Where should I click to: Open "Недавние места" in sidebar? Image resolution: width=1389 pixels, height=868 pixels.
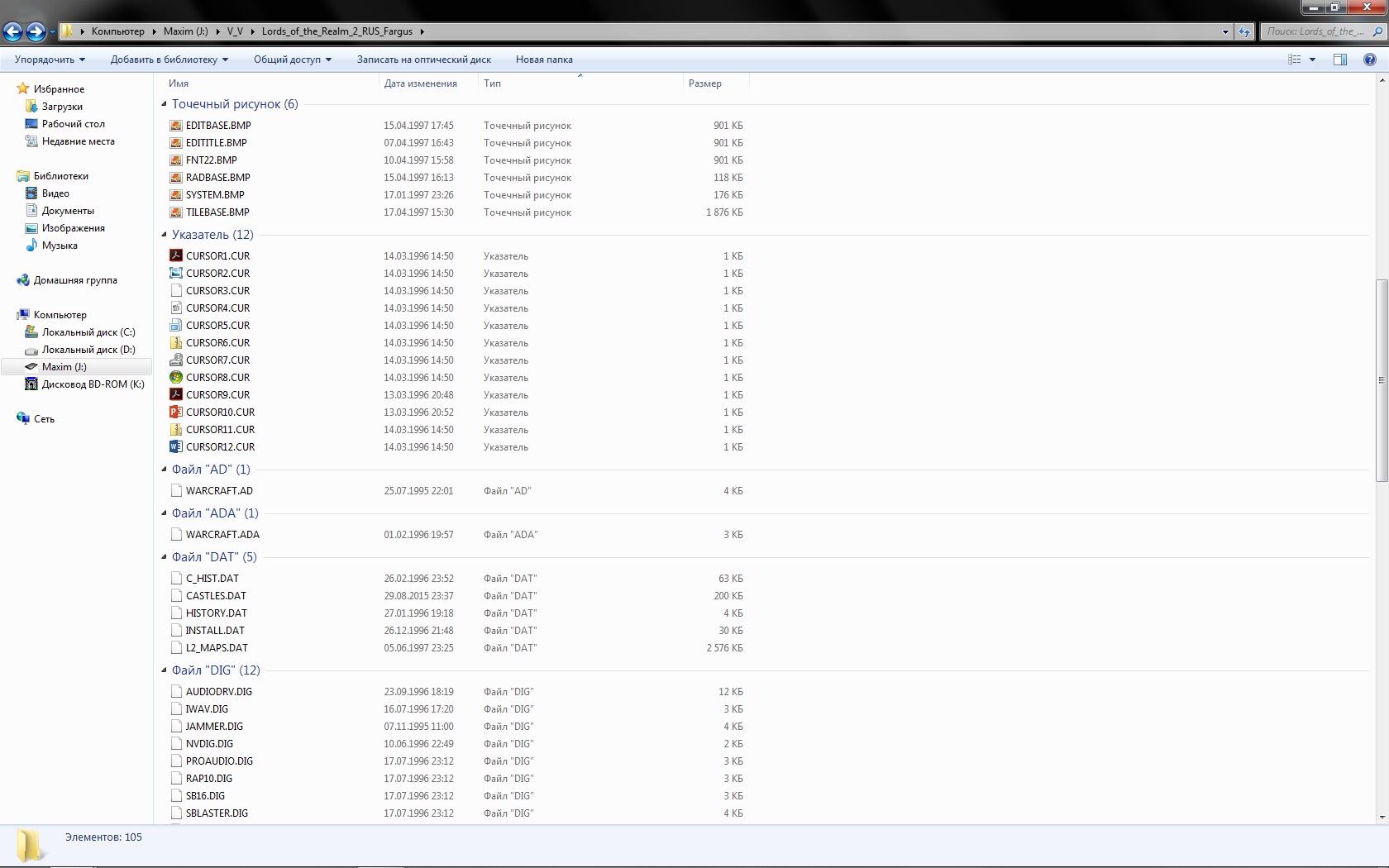coord(79,141)
